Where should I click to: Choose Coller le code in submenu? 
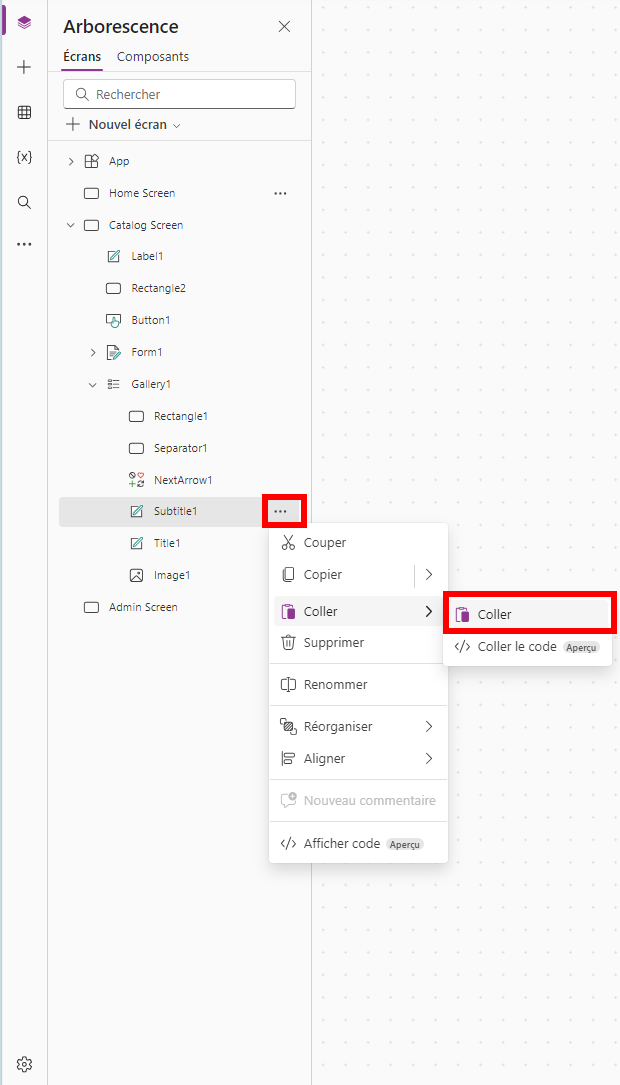[x=529, y=647]
